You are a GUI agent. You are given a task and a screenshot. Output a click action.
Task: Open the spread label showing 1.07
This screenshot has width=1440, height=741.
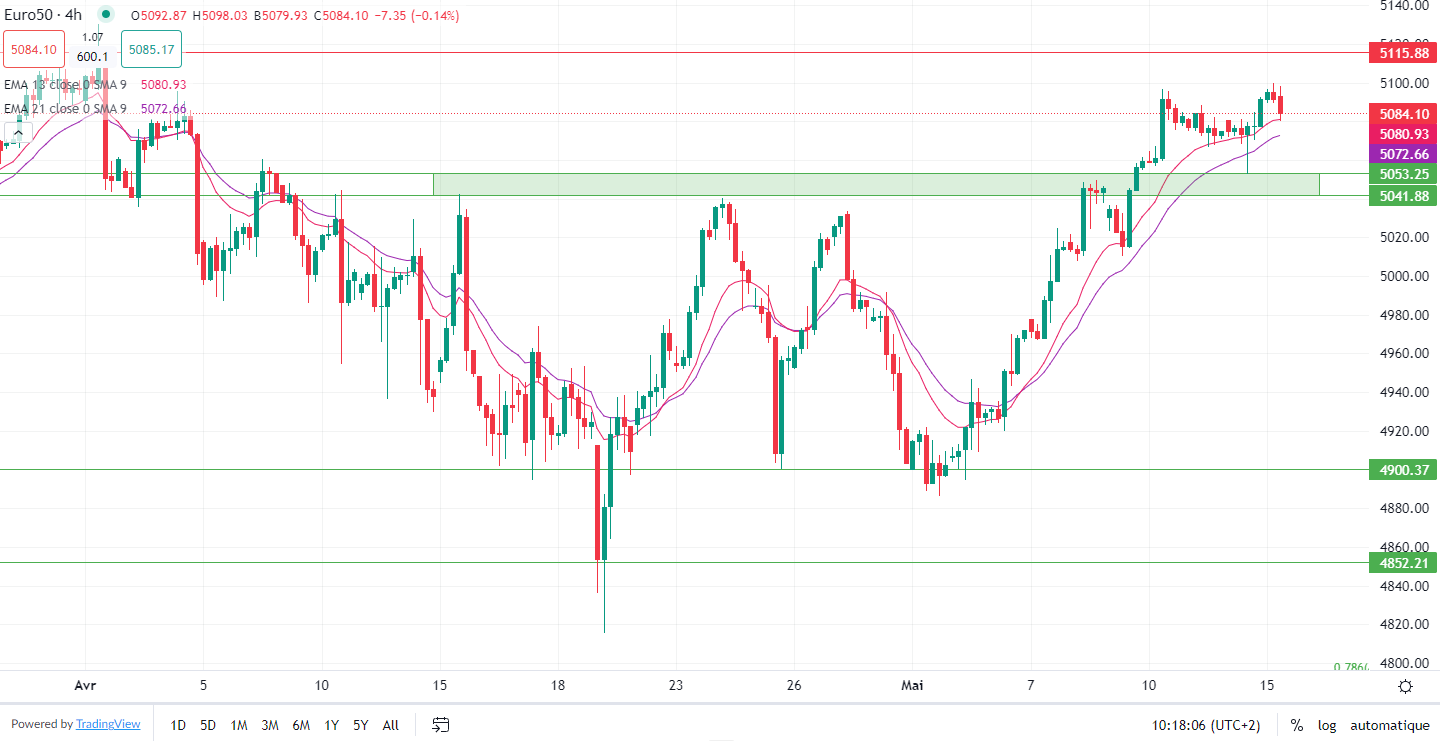92,38
